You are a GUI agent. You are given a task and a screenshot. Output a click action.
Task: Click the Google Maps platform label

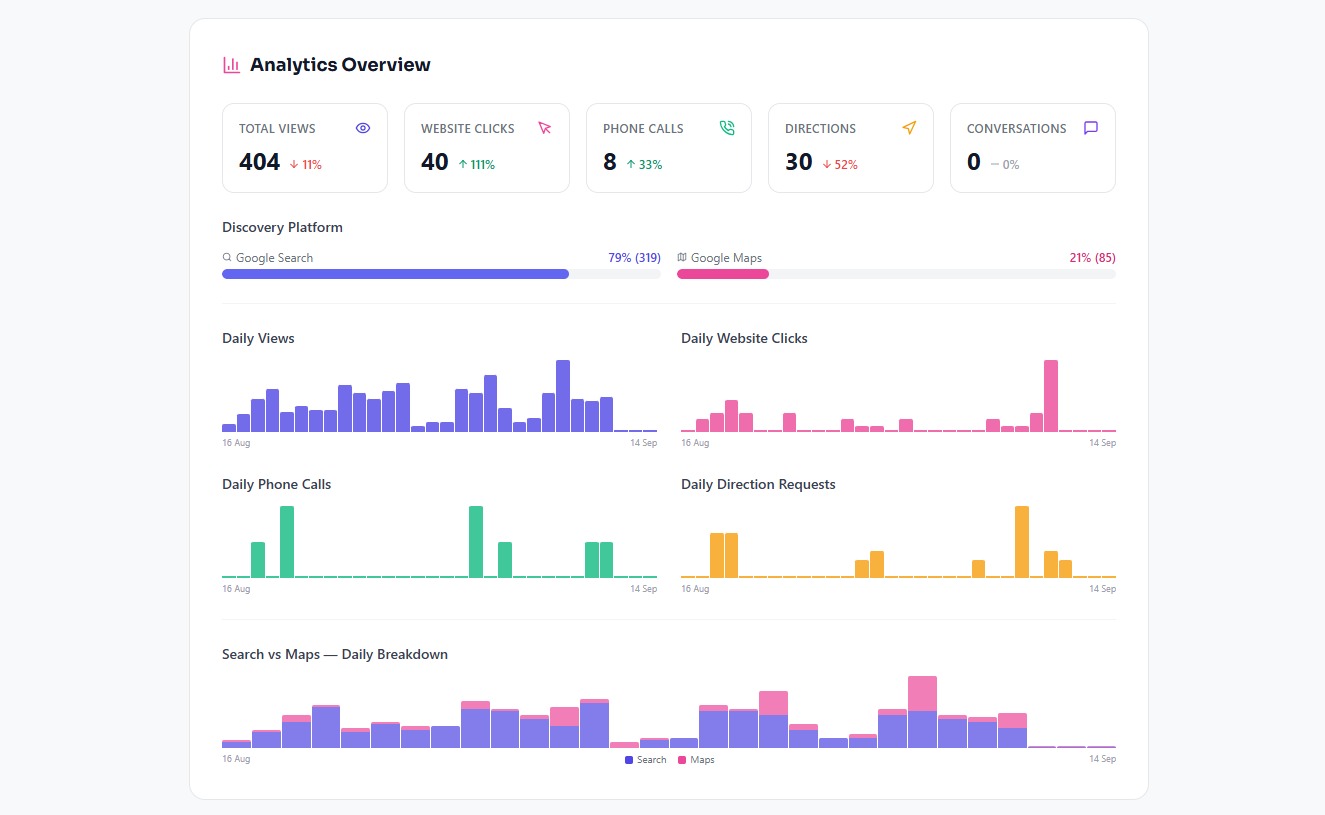tap(726, 258)
